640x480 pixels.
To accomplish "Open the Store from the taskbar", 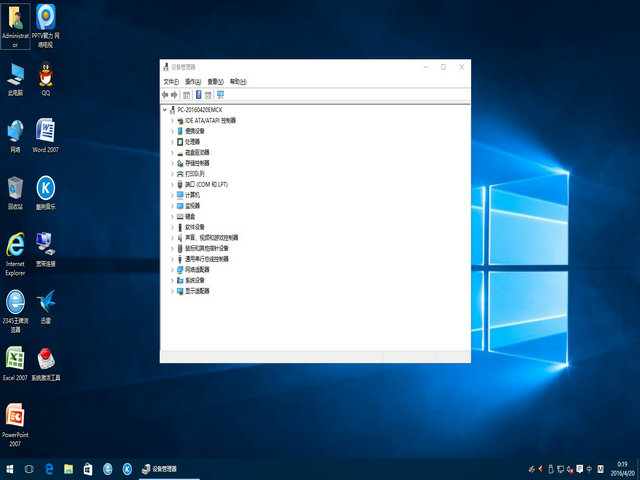I will point(88,469).
